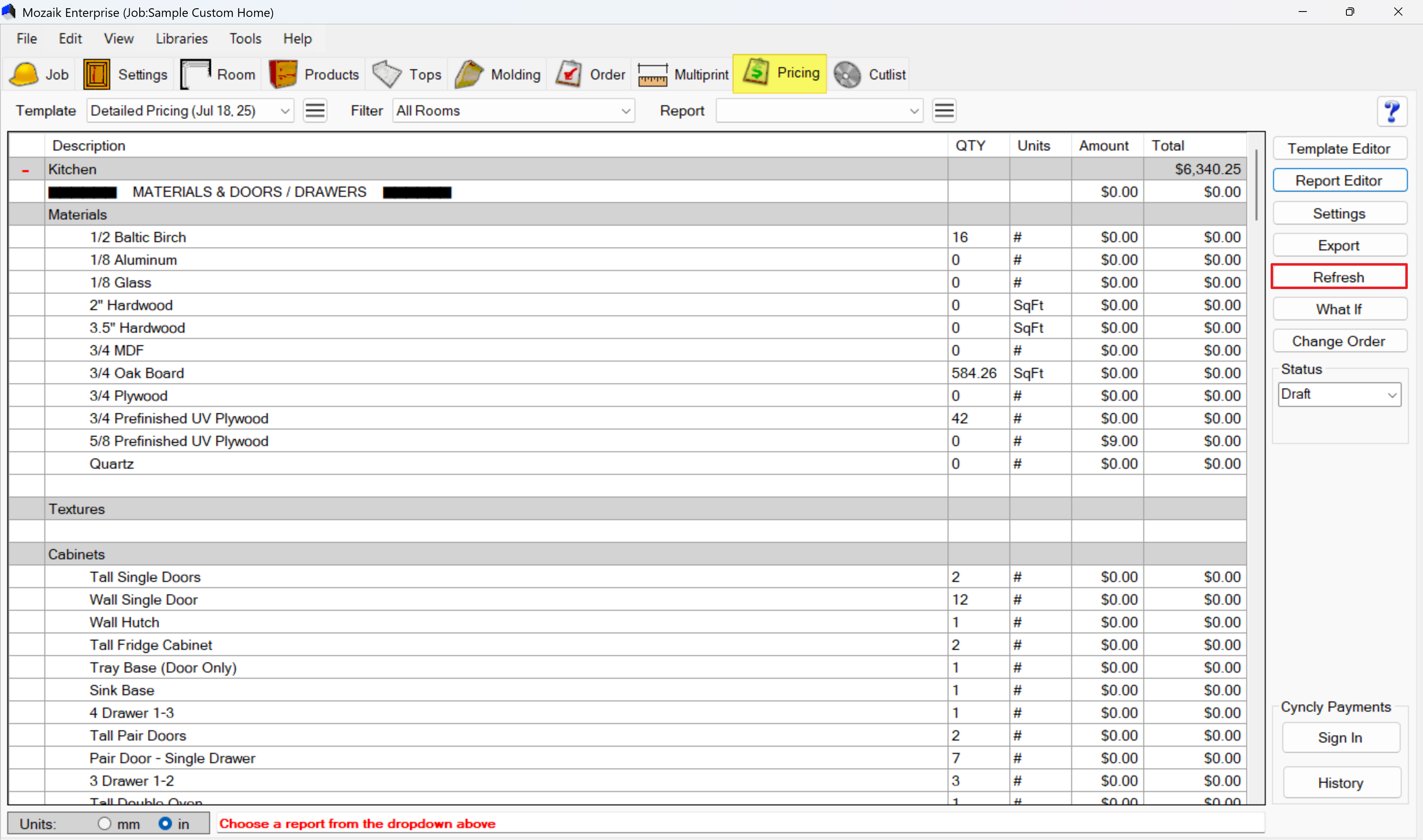Open the Order clipboard icon

[569, 74]
